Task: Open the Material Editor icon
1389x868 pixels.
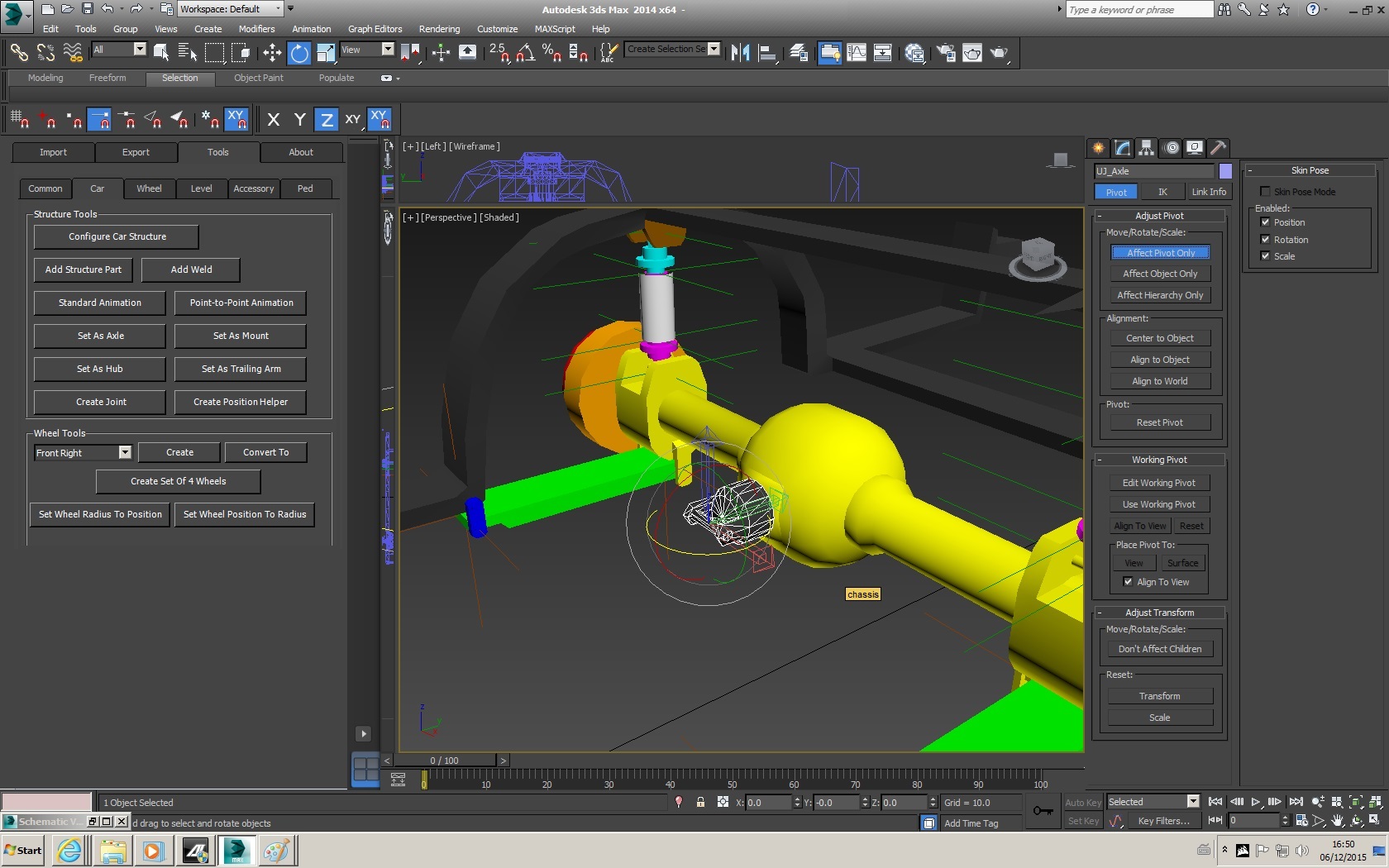Action: tap(914, 53)
